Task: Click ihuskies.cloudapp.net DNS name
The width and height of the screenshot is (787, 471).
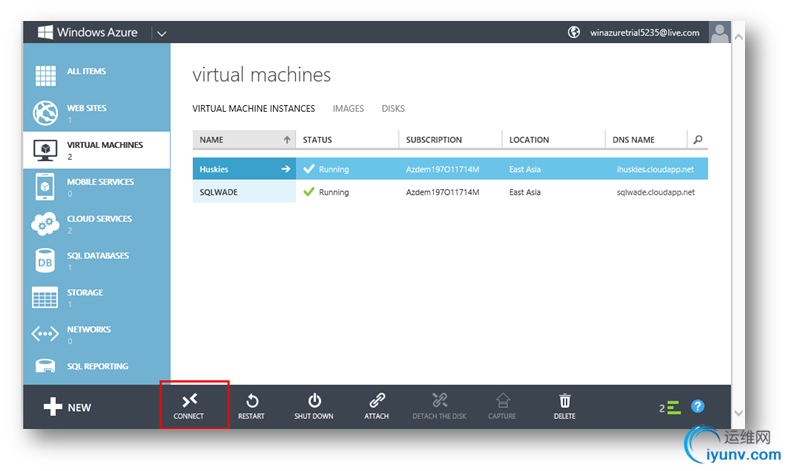Action: (x=655, y=169)
